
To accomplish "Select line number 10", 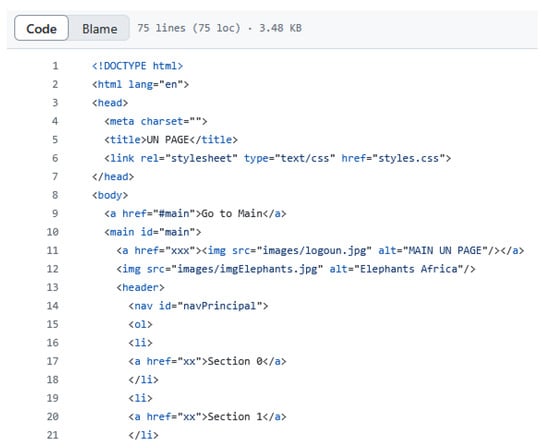I will 53,232.
